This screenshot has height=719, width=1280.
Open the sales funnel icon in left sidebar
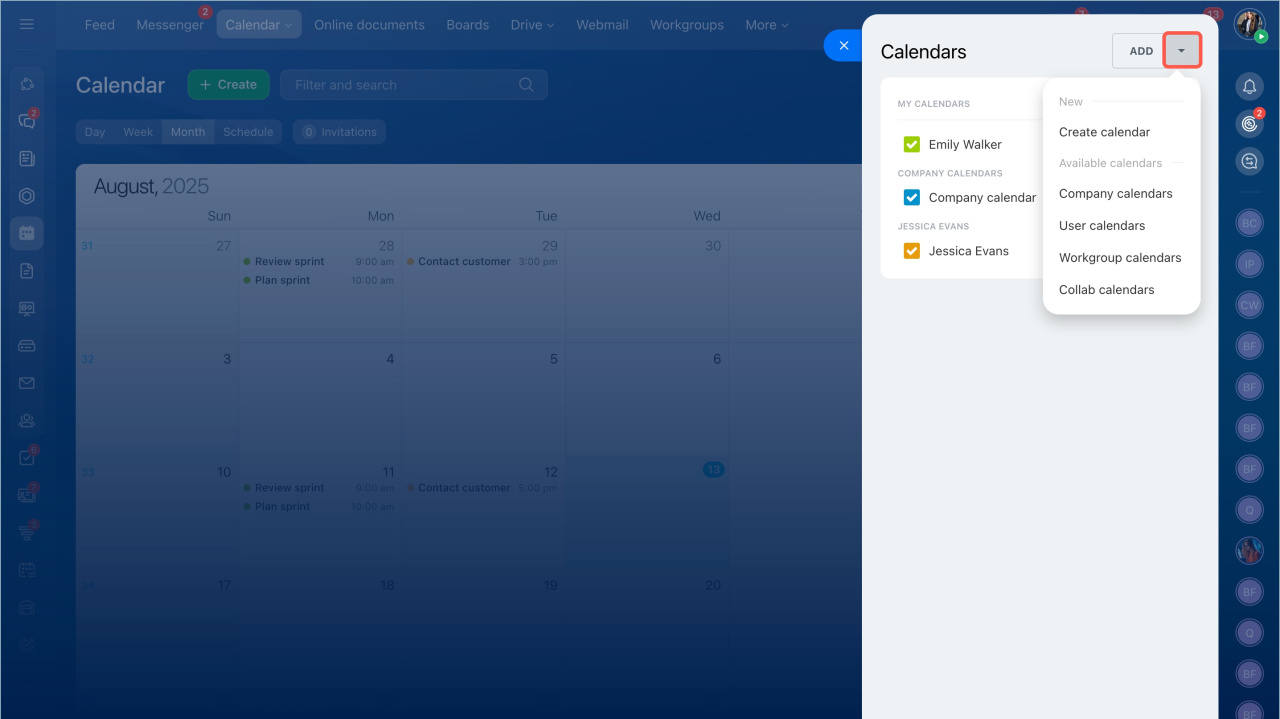(27, 533)
